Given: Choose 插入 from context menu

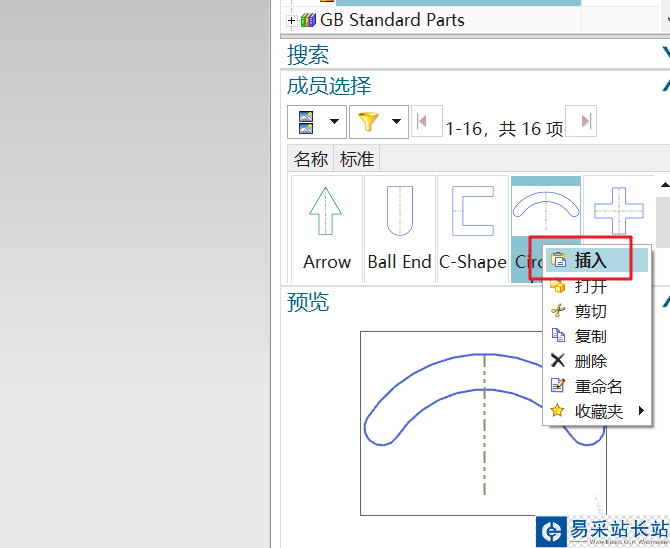Looking at the screenshot, I should 597,260.
